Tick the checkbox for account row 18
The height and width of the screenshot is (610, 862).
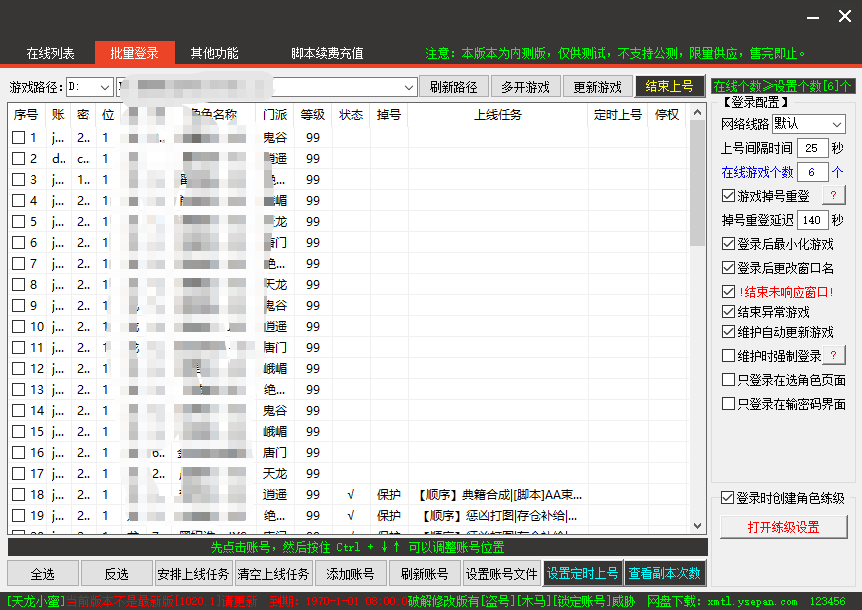(19, 495)
